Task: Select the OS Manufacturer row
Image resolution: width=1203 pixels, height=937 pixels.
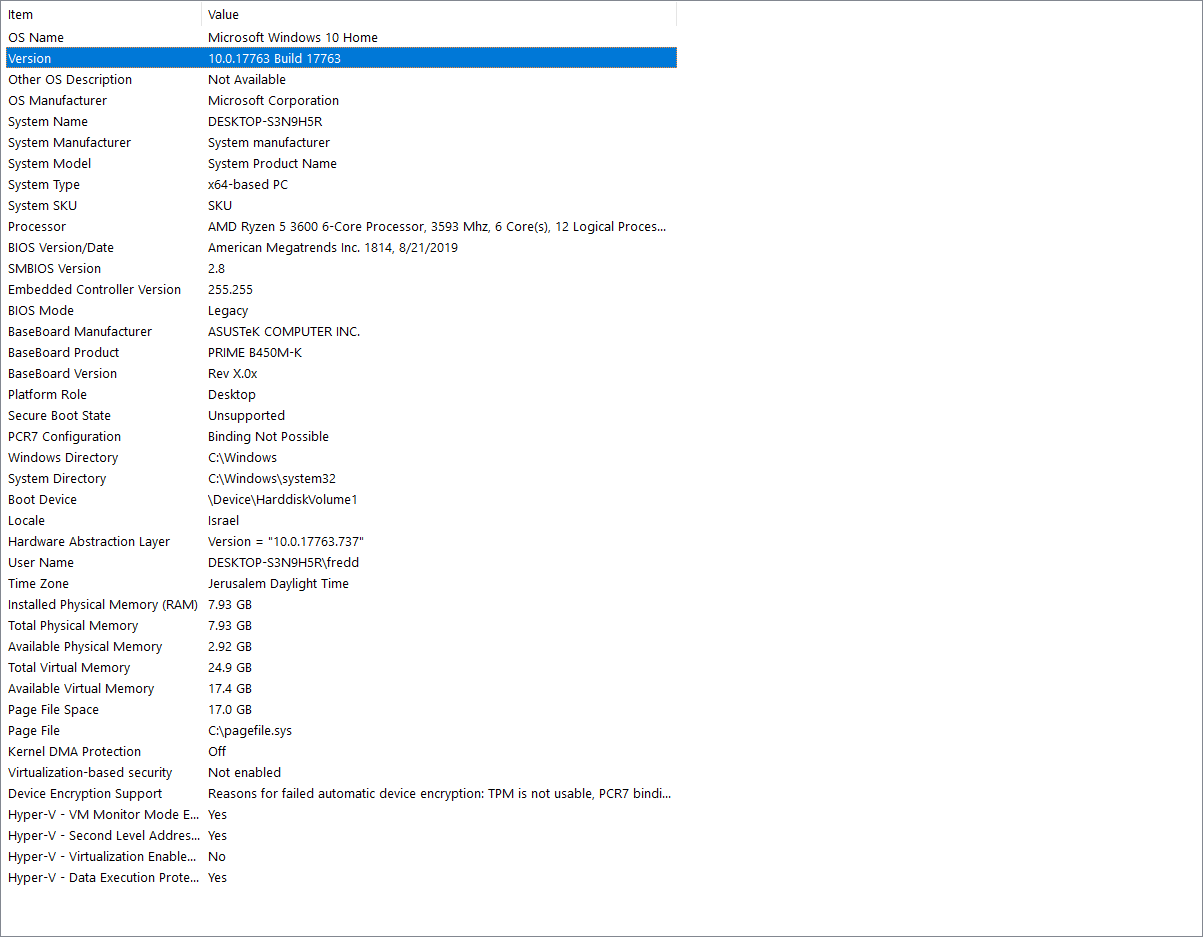Action: coord(341,101)
